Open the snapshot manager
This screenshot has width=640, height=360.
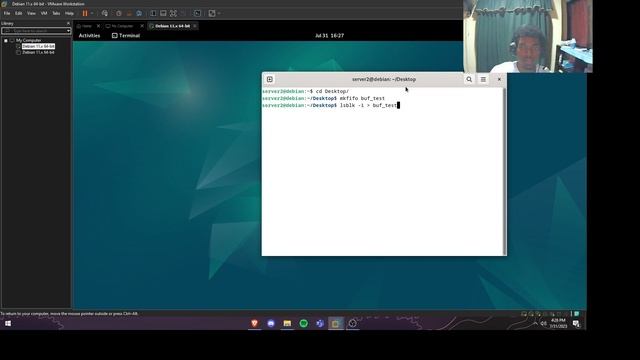pyautogui.click(x=139, y=13)
